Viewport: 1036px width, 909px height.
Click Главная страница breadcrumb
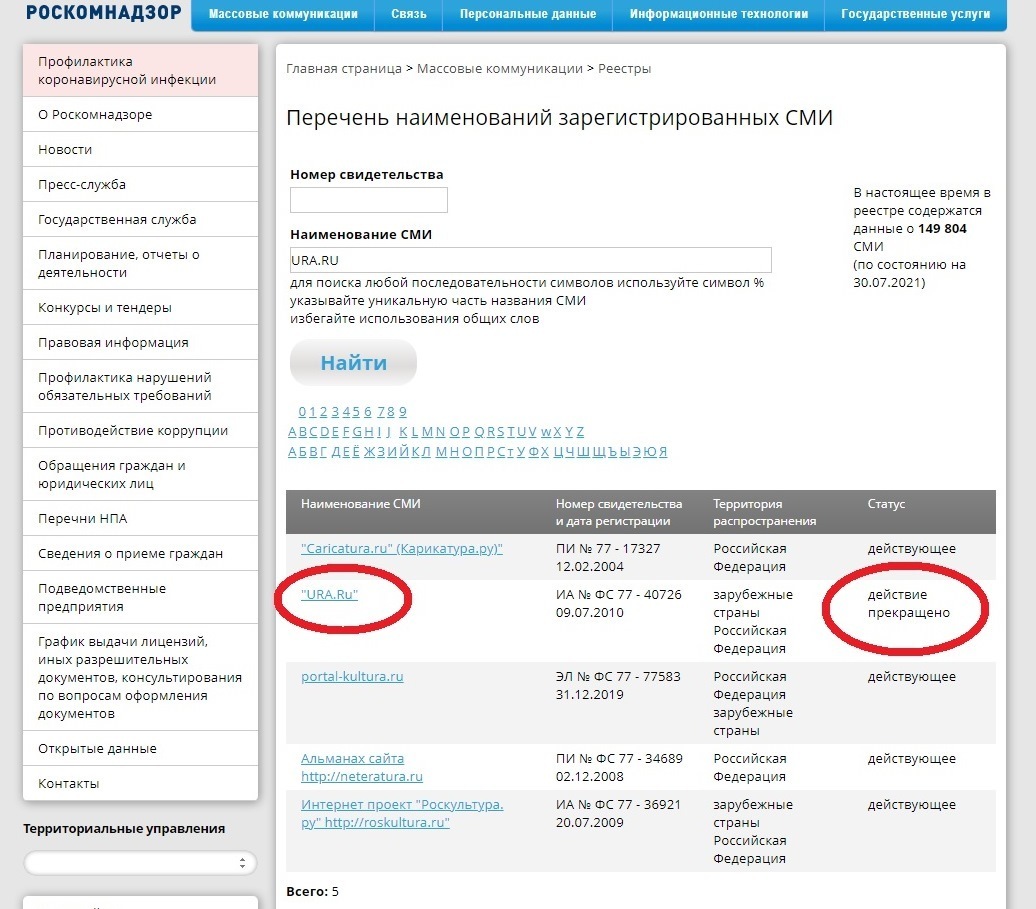pos(344,69)
